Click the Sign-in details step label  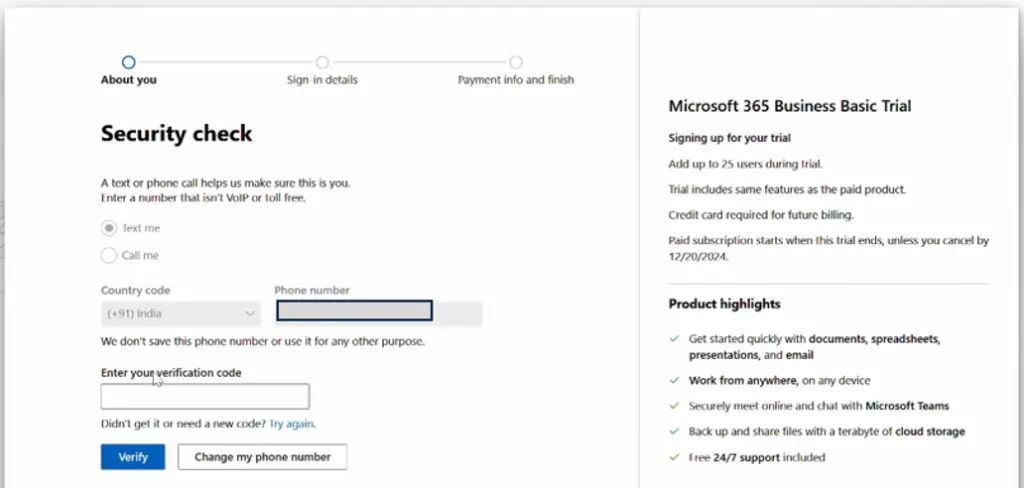click(x=322, y=80)
